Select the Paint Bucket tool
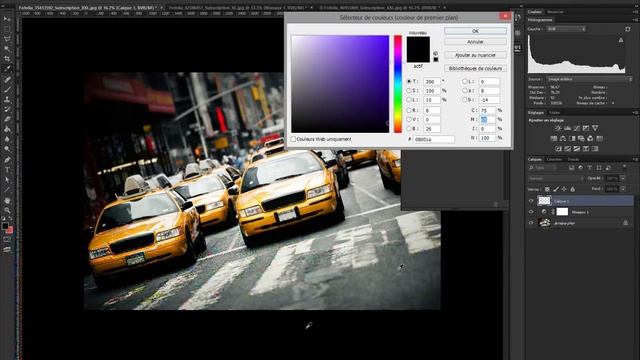This screenshot has width=640, height=360. pyautogui.click(x=7, y=129)
